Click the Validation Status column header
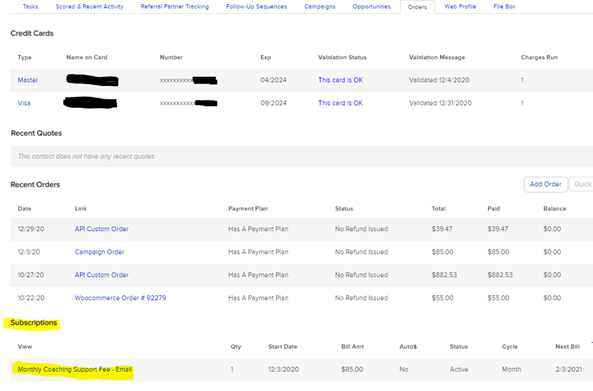The height and width of the screenshot is (391, 593). point(342,57)
